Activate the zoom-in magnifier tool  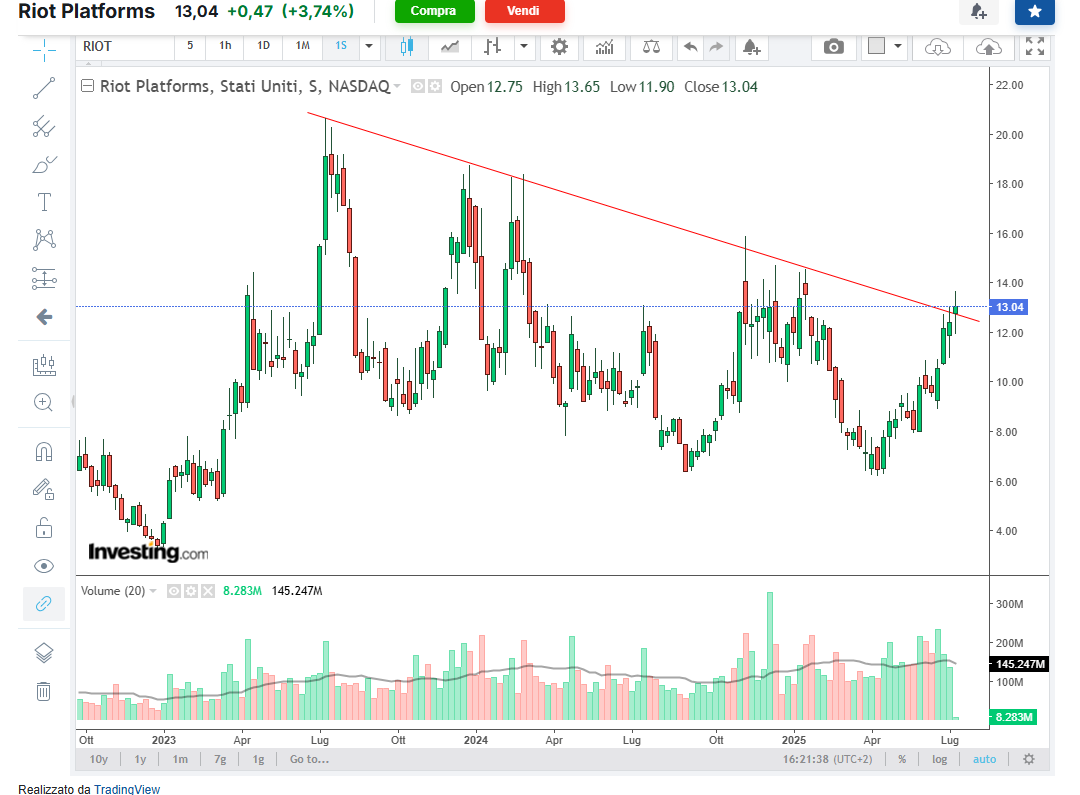click(43, 402)
